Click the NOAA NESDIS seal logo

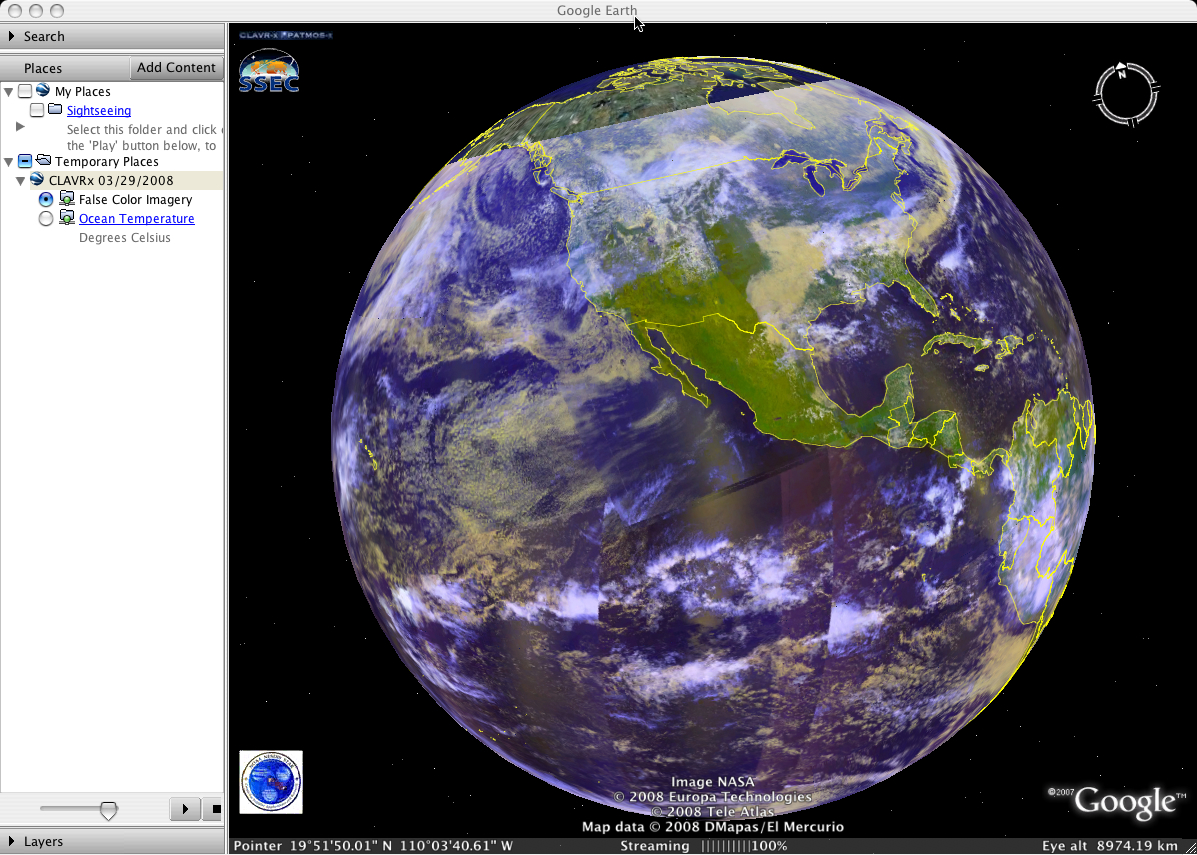[x=271, y=782]
